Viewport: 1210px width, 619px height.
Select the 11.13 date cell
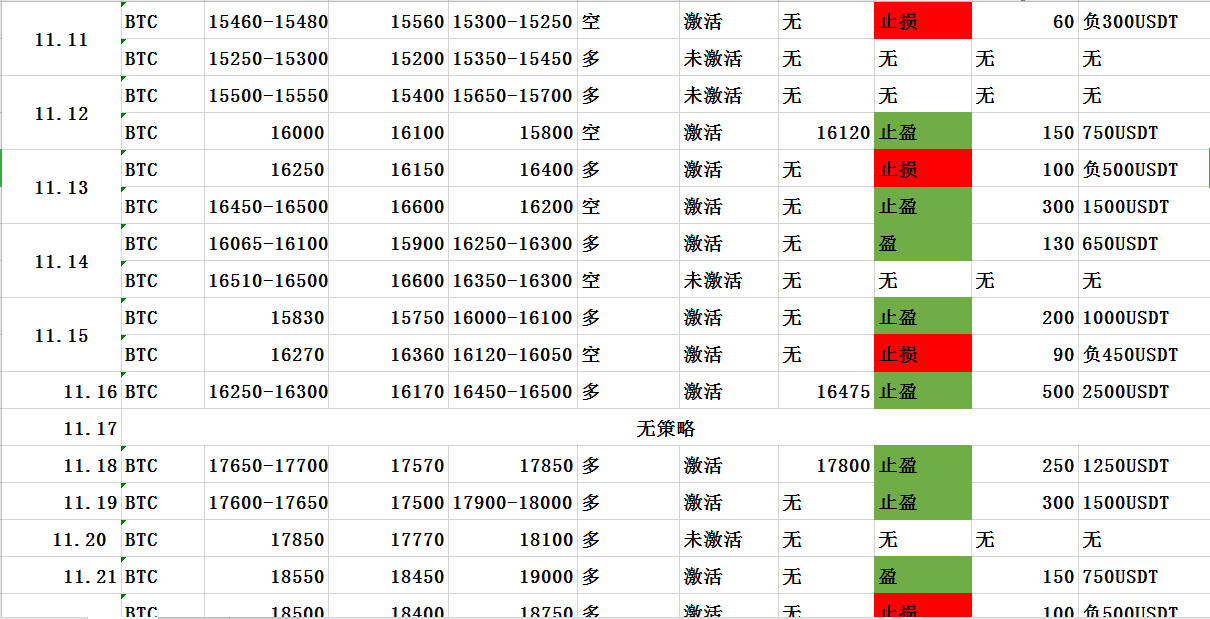(x=60, y=187)
